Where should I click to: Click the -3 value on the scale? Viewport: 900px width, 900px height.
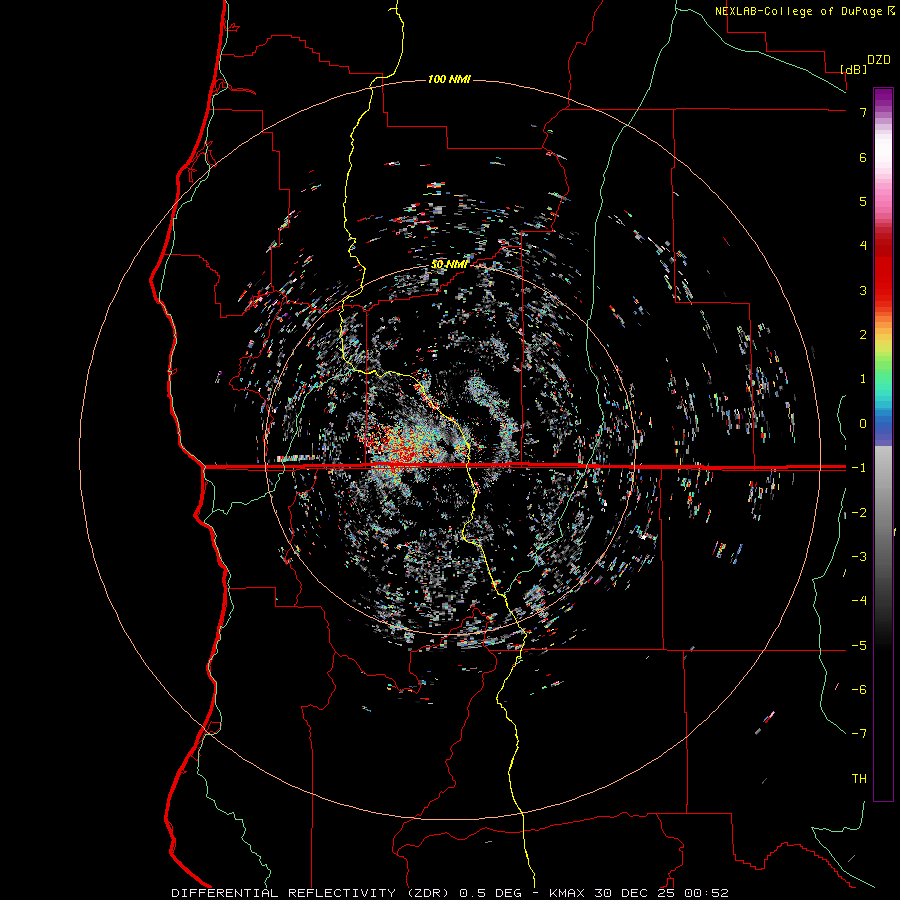[x=859, y=557]
